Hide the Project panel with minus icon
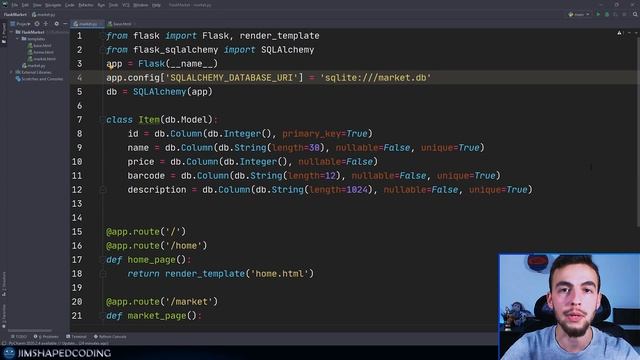 pos(65,24)
